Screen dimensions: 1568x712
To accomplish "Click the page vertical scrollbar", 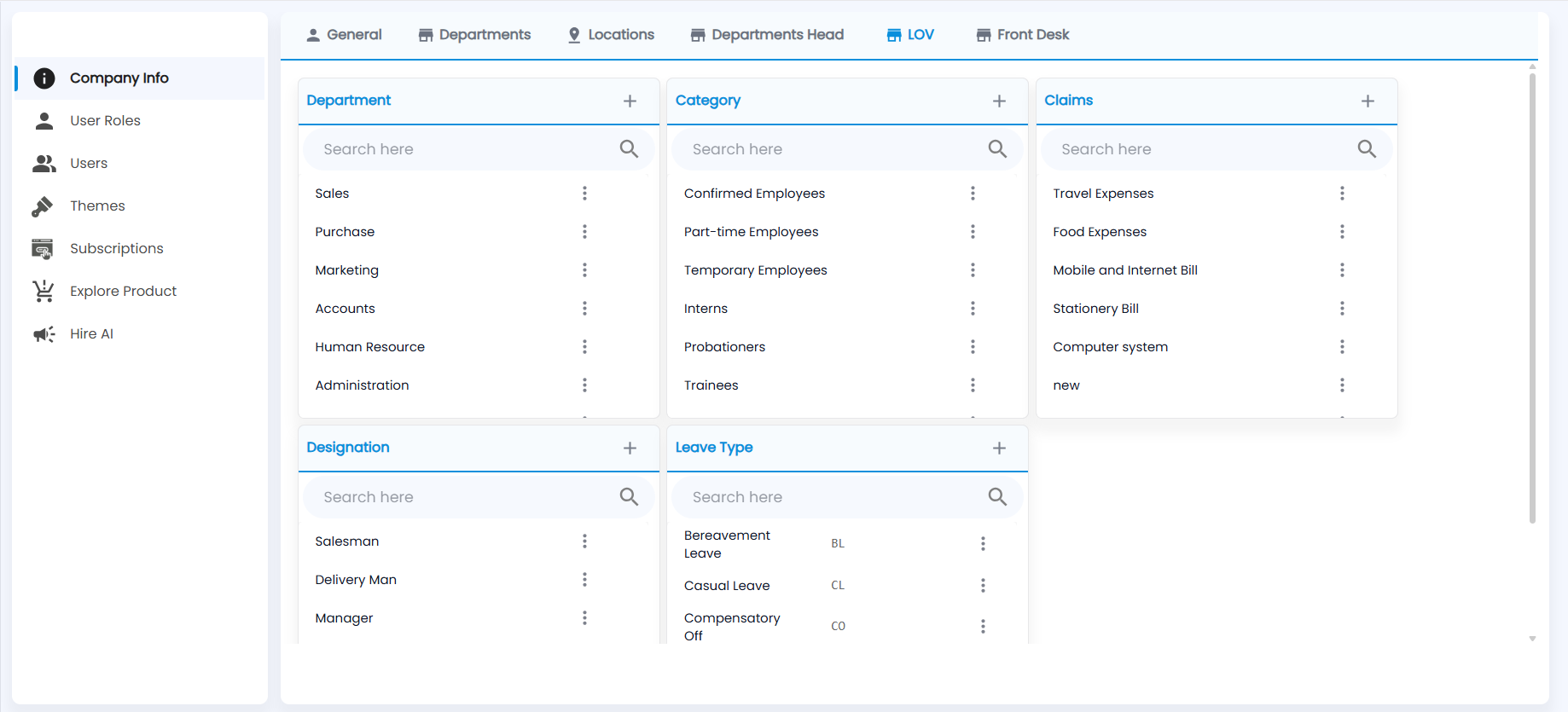I will click(x=1532, y=298).
